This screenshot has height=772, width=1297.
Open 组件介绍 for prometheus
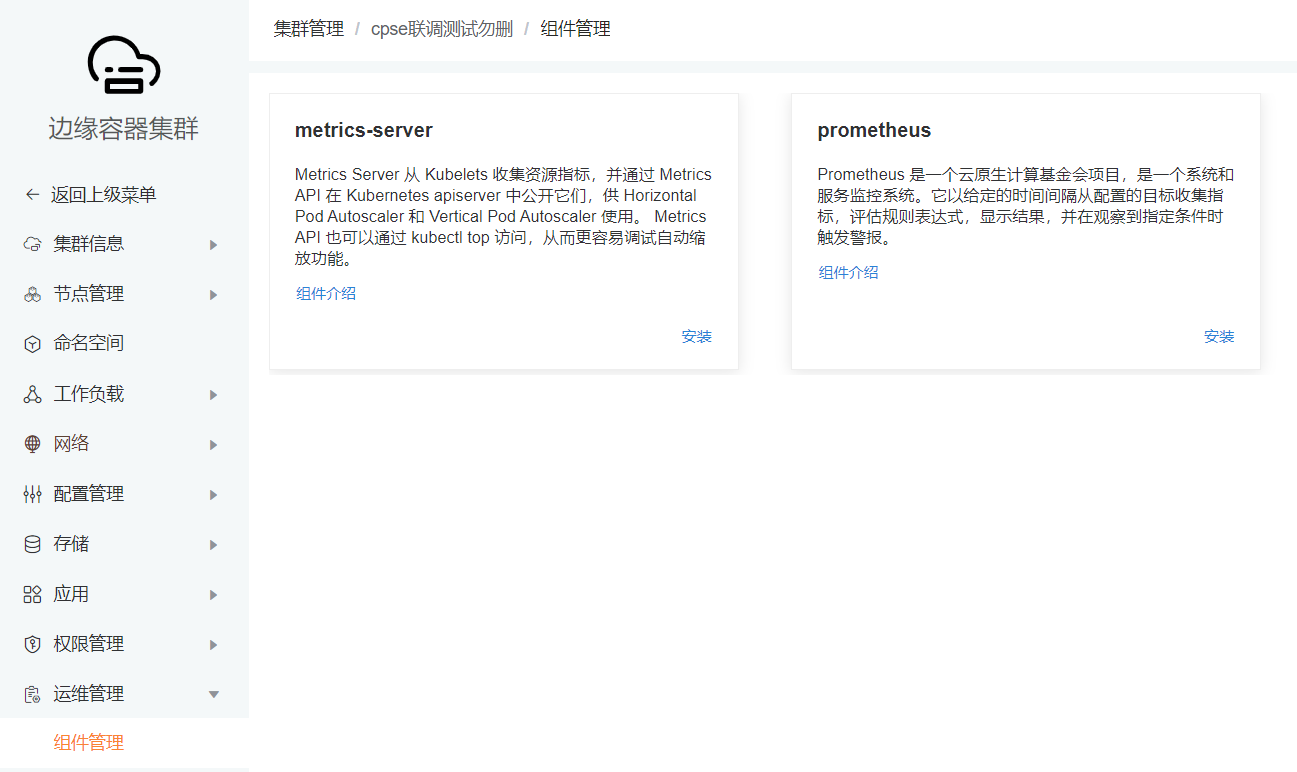[x=849, y=272]
